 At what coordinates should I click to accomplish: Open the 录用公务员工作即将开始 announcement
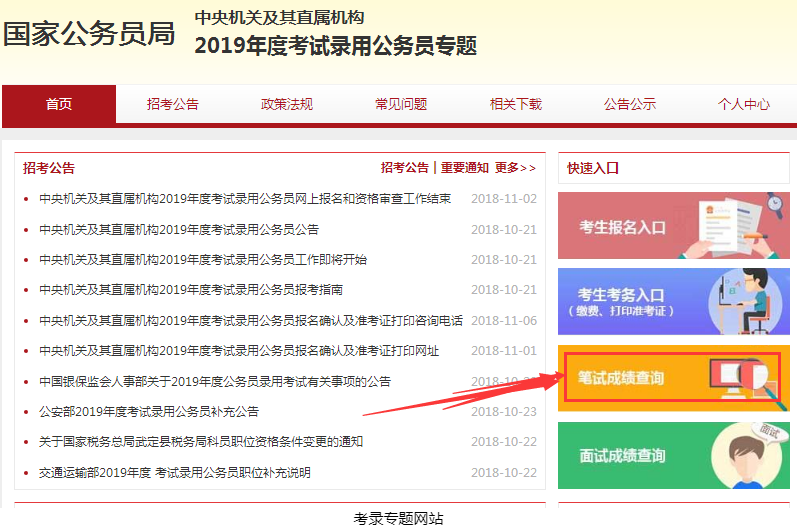203,260
